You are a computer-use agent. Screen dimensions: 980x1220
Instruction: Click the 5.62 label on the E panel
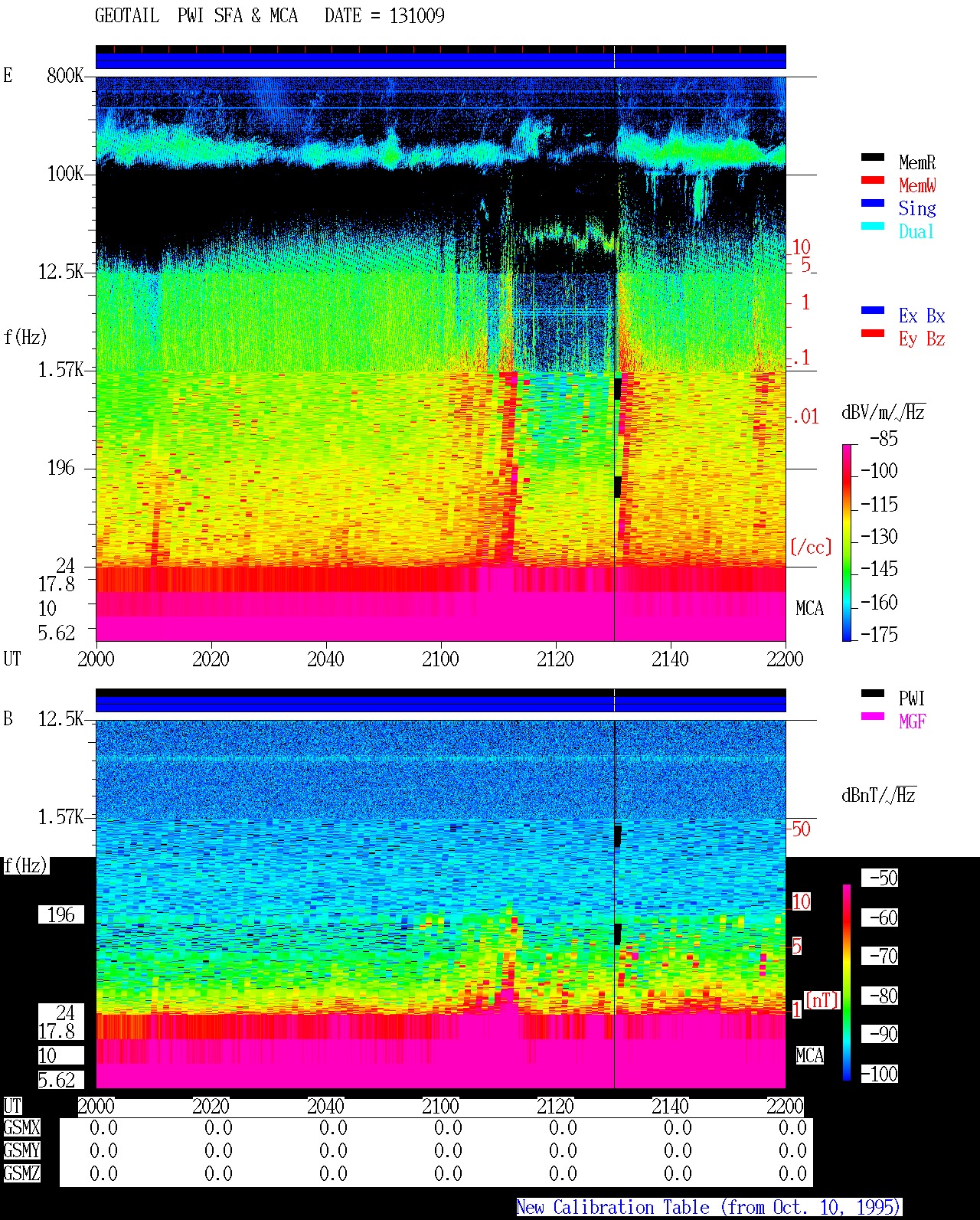pos(57,633)
